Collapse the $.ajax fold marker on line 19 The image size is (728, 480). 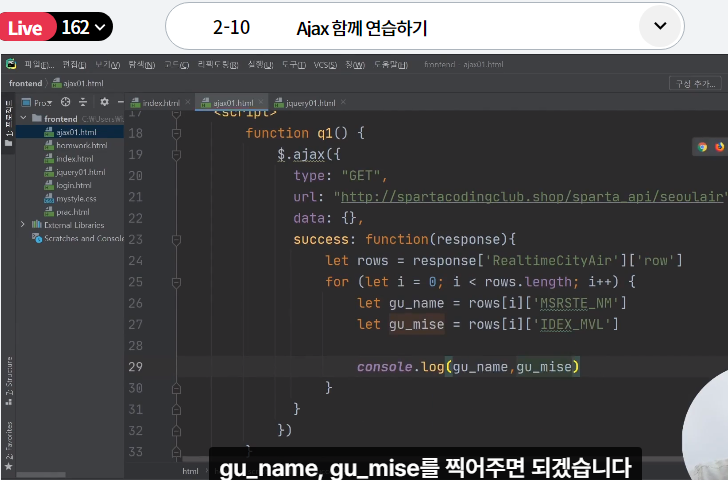176,155
